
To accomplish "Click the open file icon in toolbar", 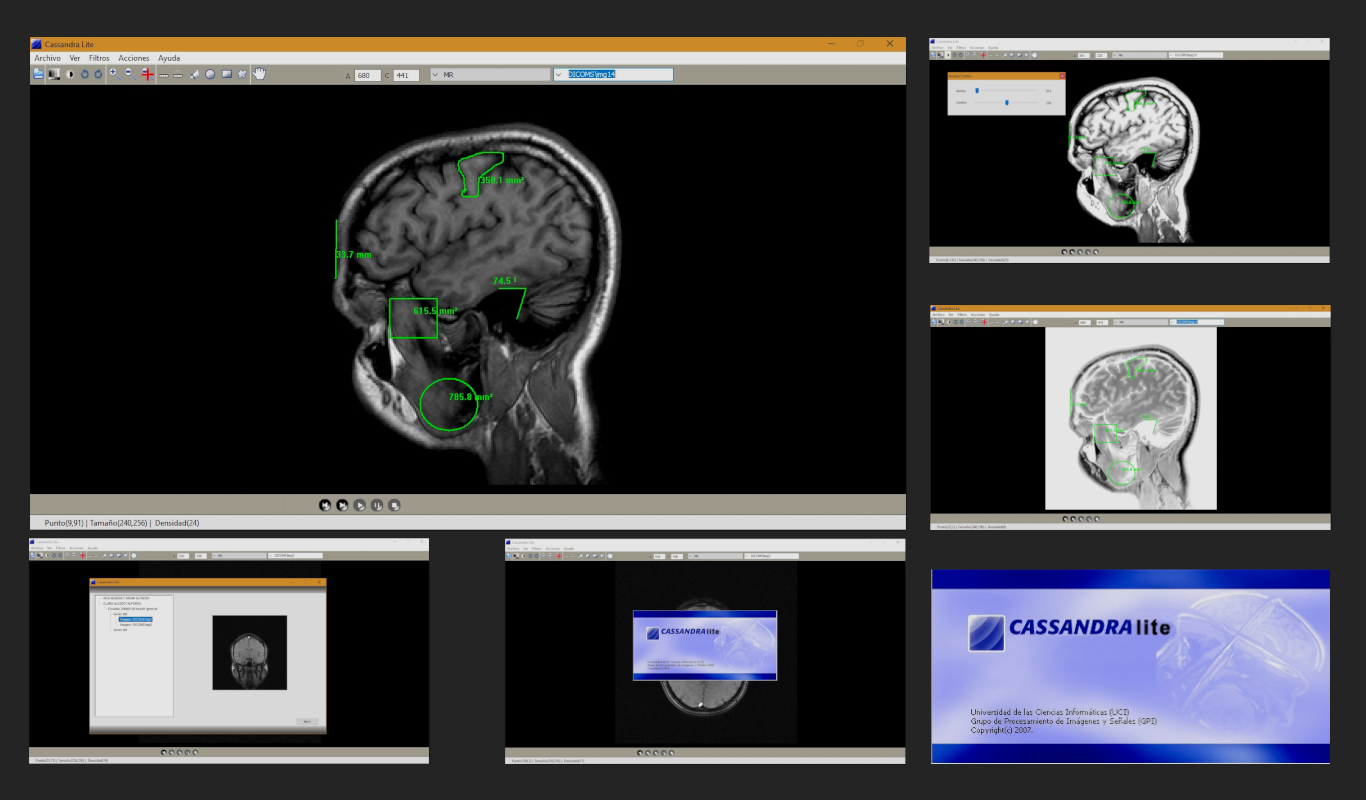I will click(39, 74).
